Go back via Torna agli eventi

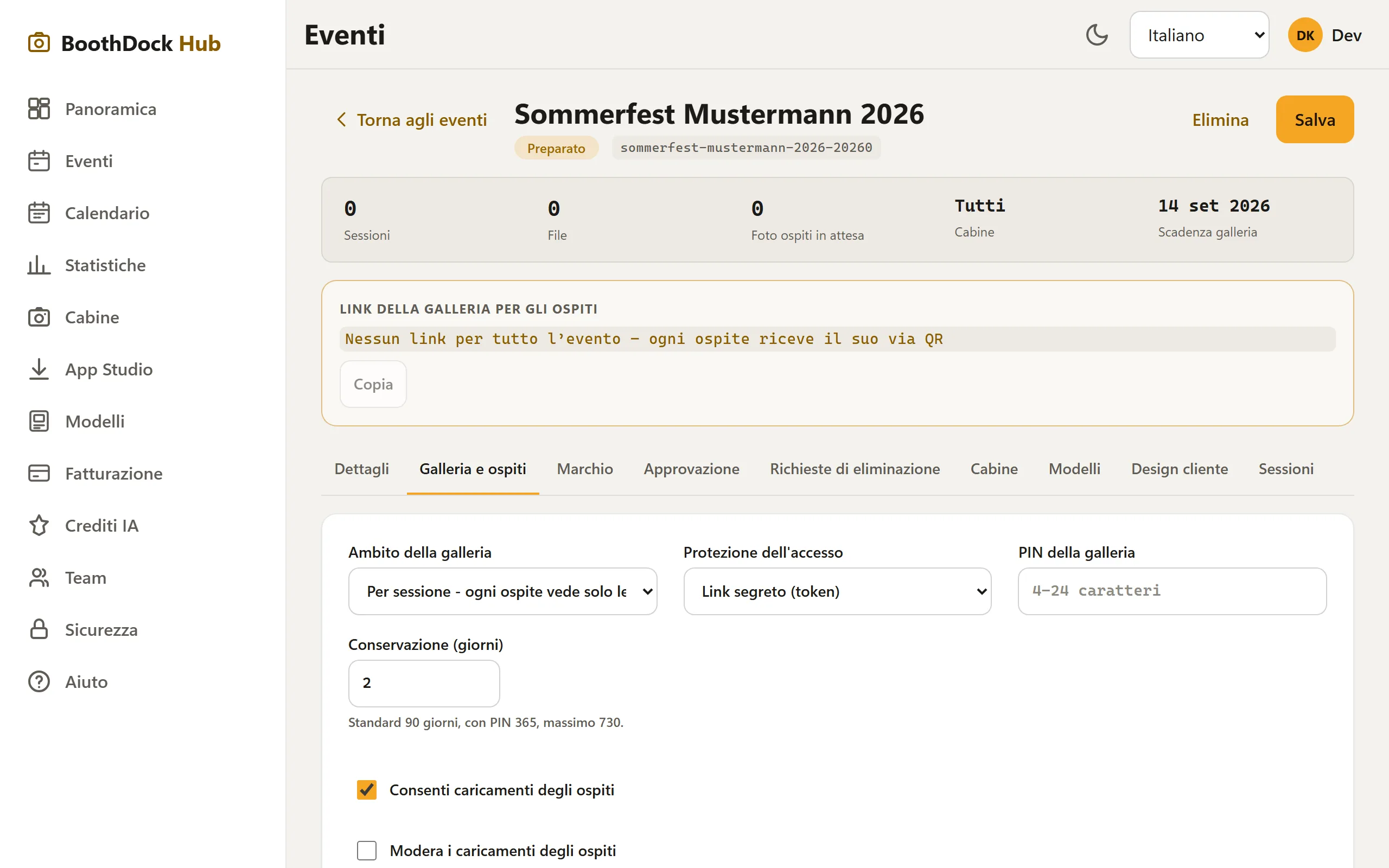click(411, 119)
